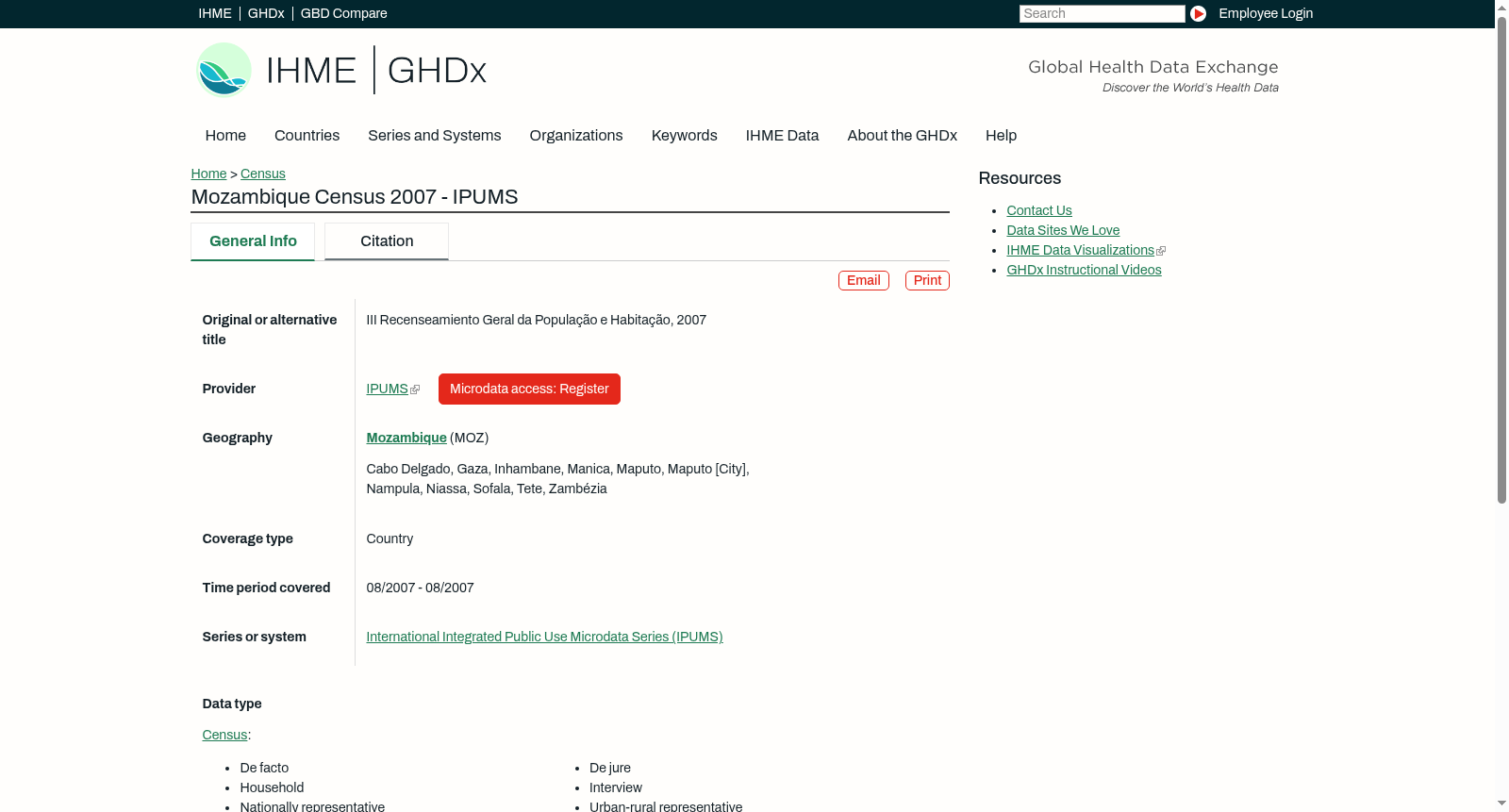Screen dimensions: 1509x812
Task: Click the 'De facto' list item
Action: point(264,768)
